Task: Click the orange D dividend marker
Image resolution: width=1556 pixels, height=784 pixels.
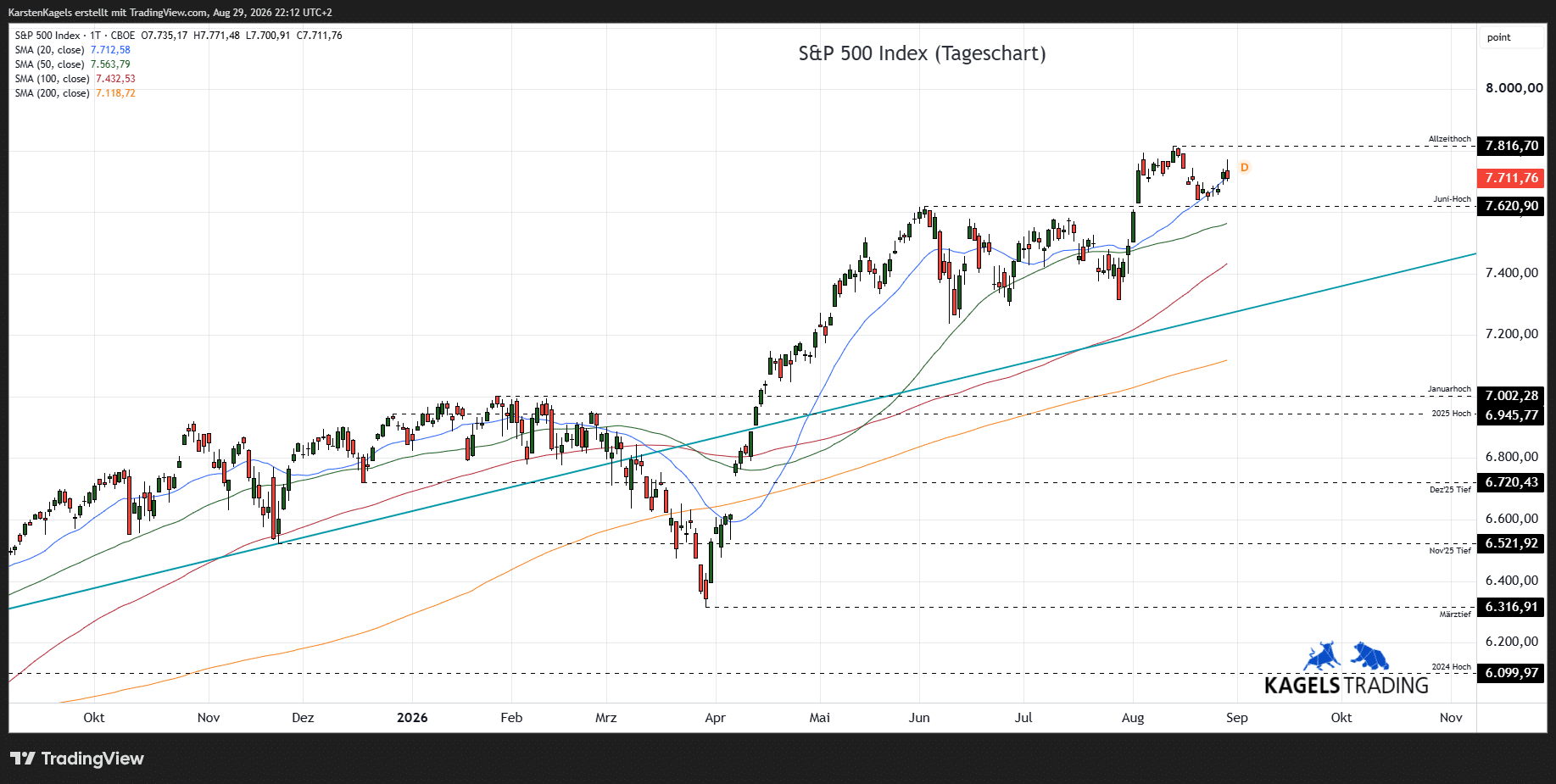Action: coord(1244,168)
